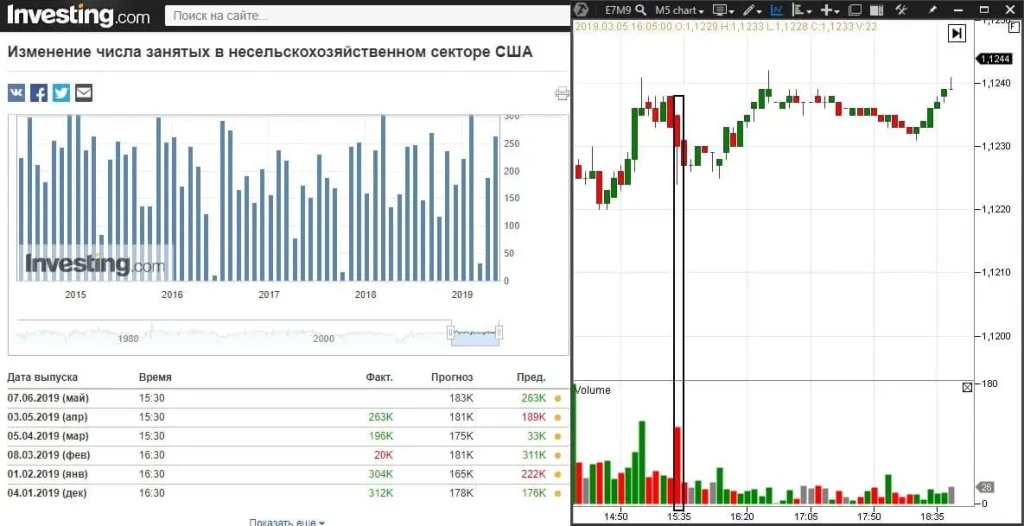The width and height of the screenshot is (1024, 526).
Task: Click the Пред. column header
Action: 531,377
